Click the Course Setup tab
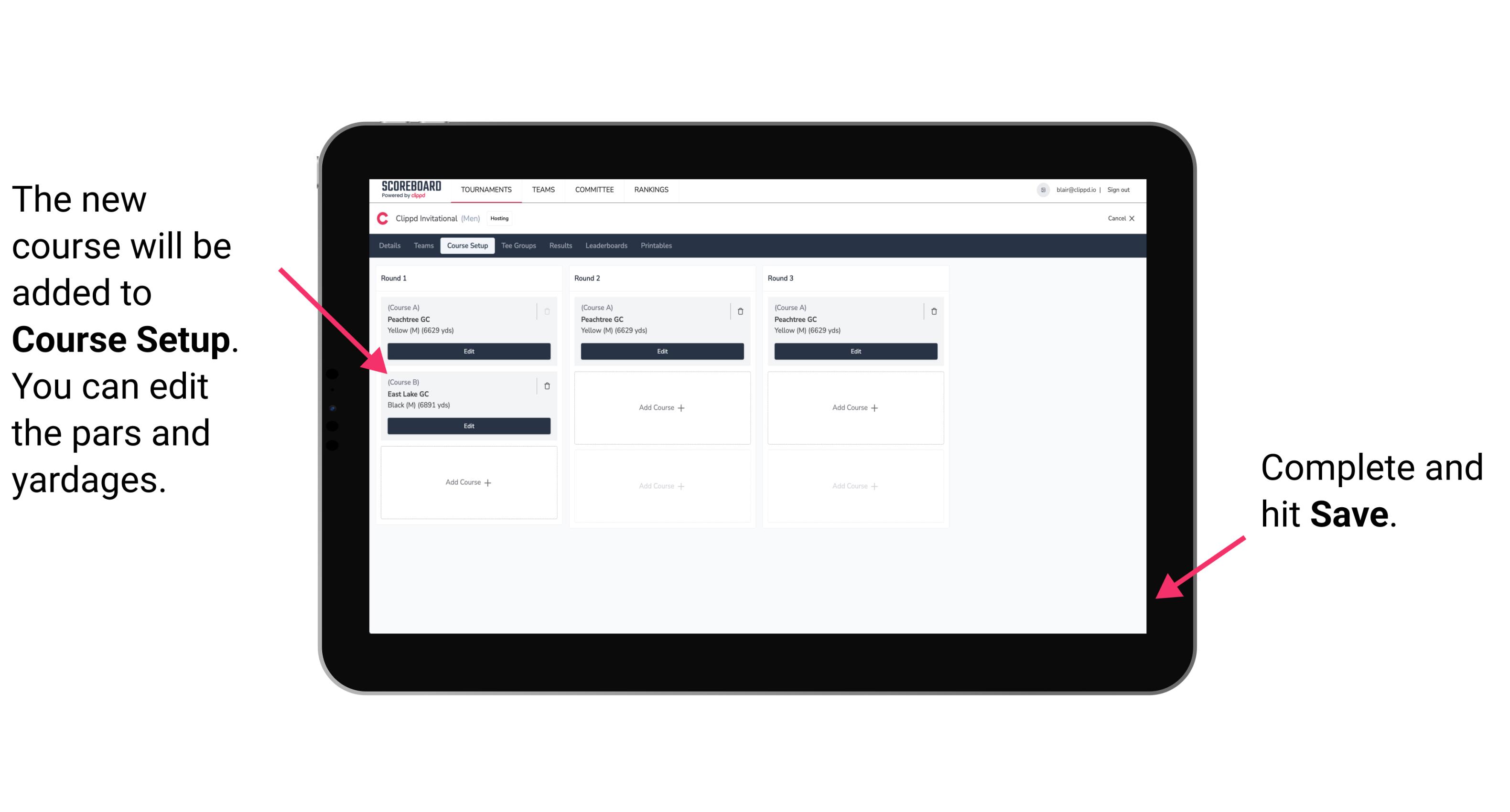 [x=466, y=245]
